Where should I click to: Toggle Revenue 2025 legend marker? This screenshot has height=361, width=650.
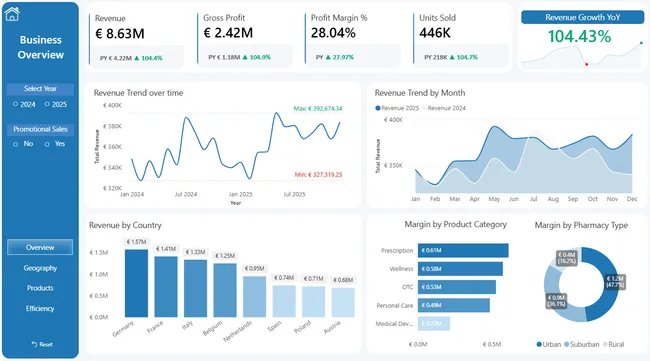tap(378, 108)
